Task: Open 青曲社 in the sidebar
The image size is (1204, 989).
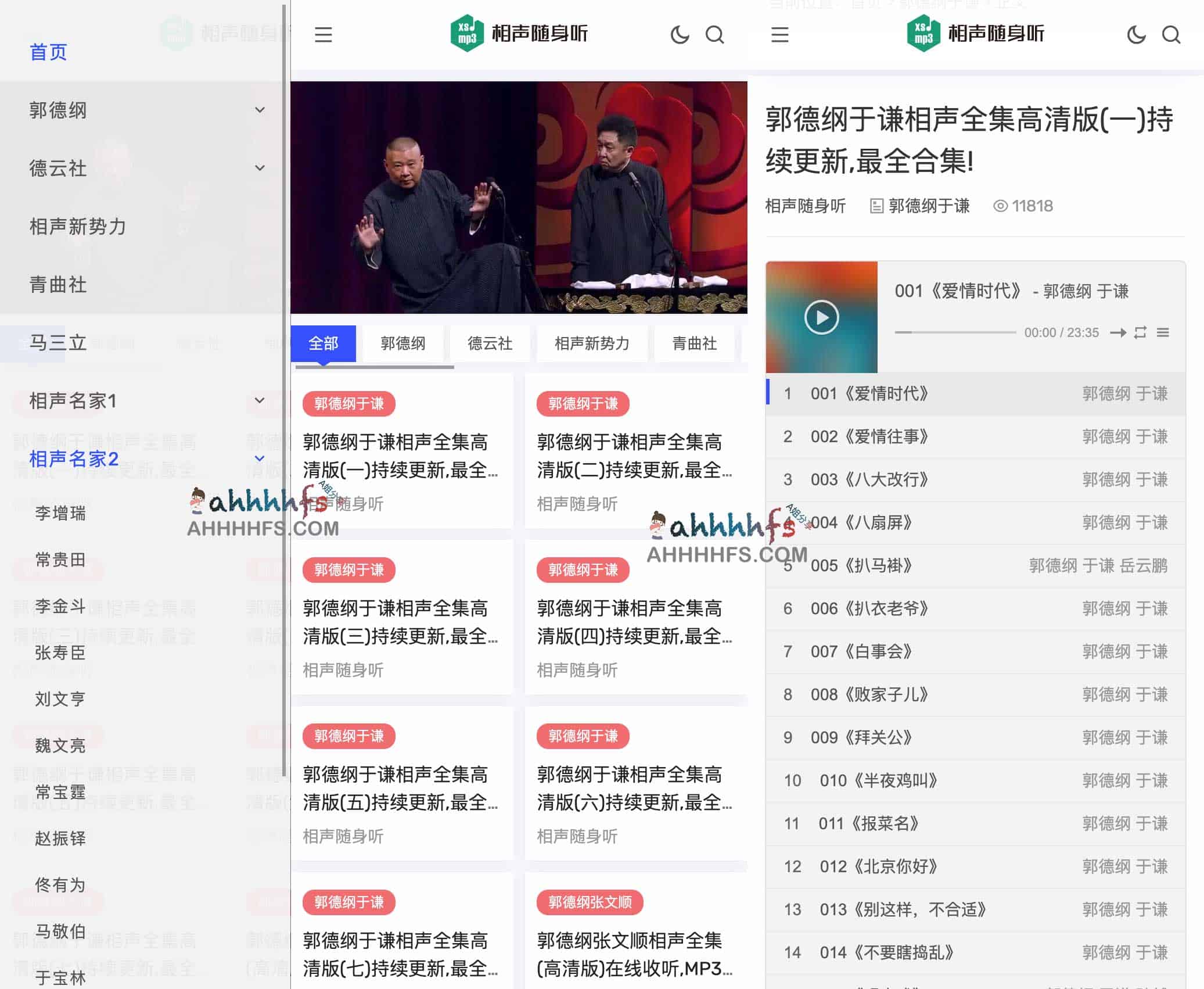Action: pyautogui.click(x=58, y=285)
